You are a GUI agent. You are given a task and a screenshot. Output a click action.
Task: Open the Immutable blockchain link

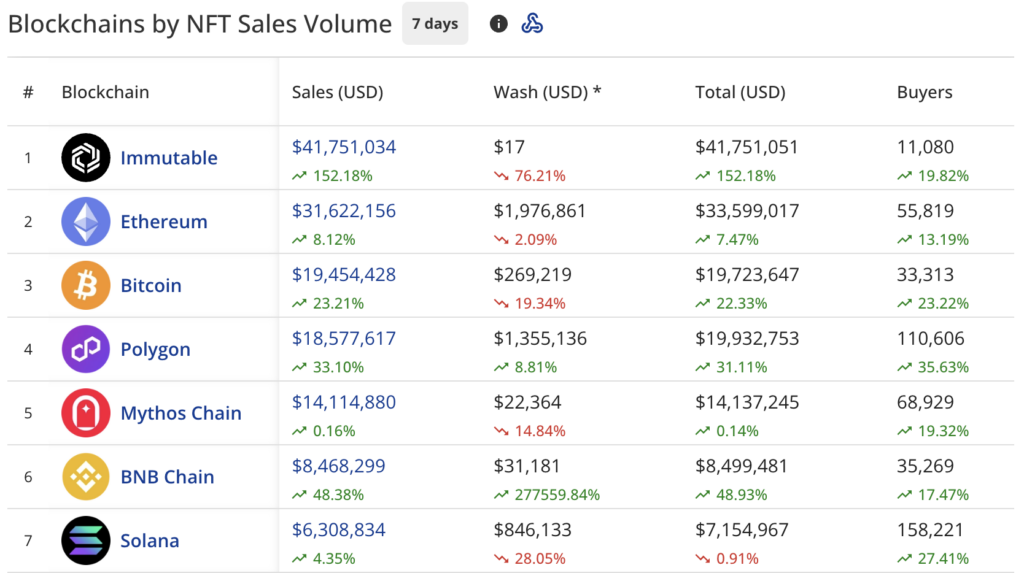[x=169, y=158]
